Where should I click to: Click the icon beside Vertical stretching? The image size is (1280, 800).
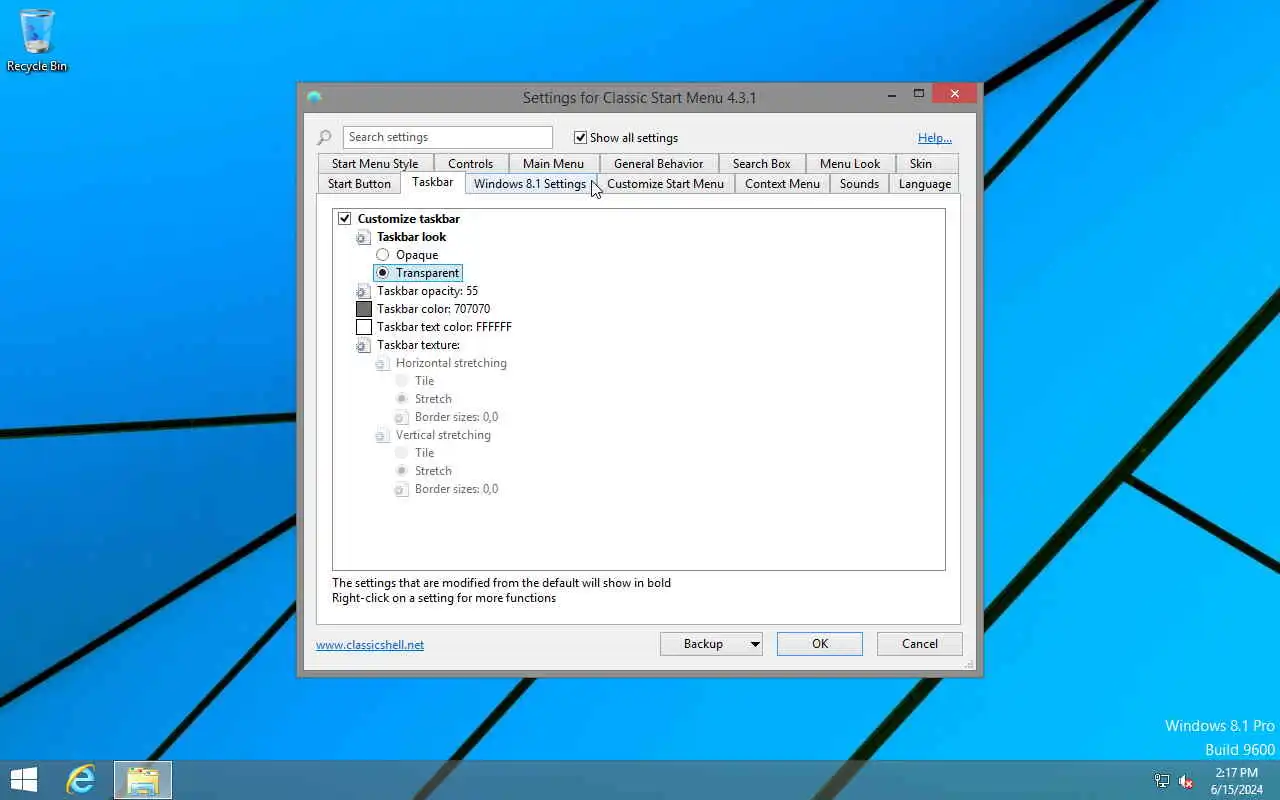382,435
